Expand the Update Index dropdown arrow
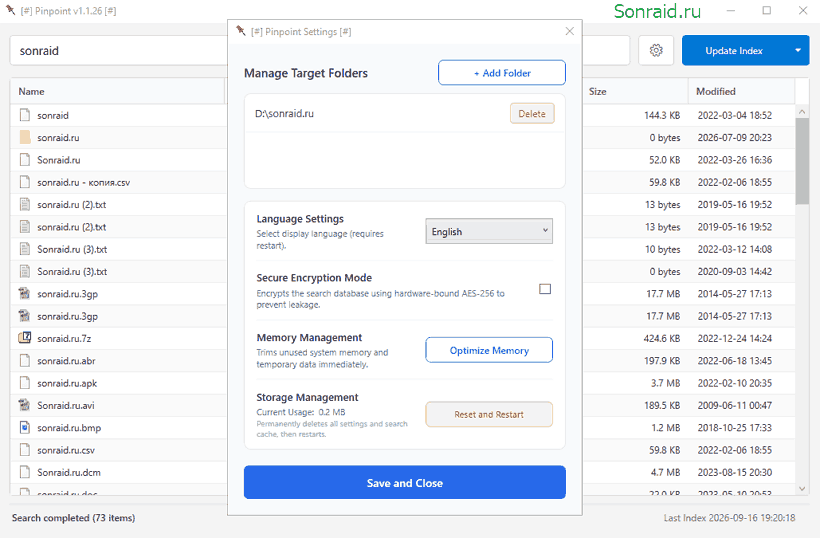 (798, 50)
